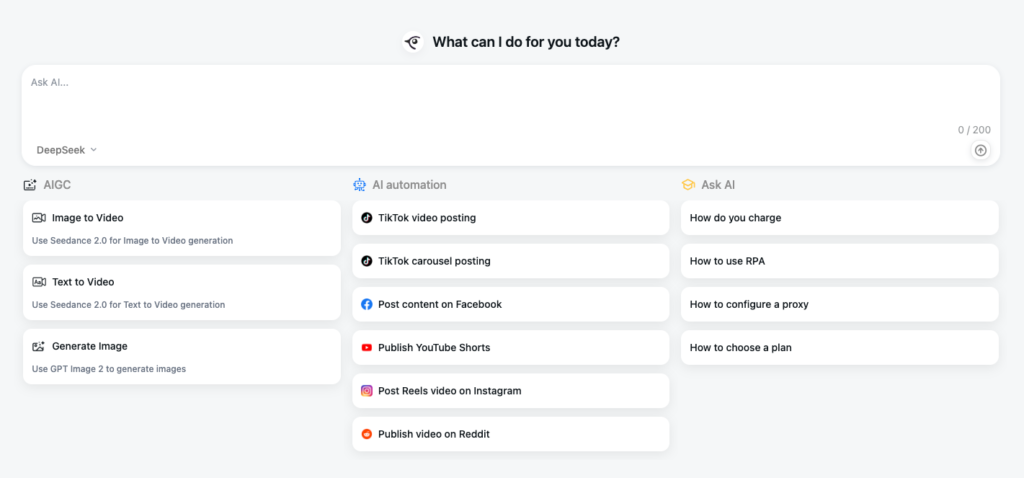Click the send arrow icon in prompt box
1024x478 pixels.
tap(980, 150)
